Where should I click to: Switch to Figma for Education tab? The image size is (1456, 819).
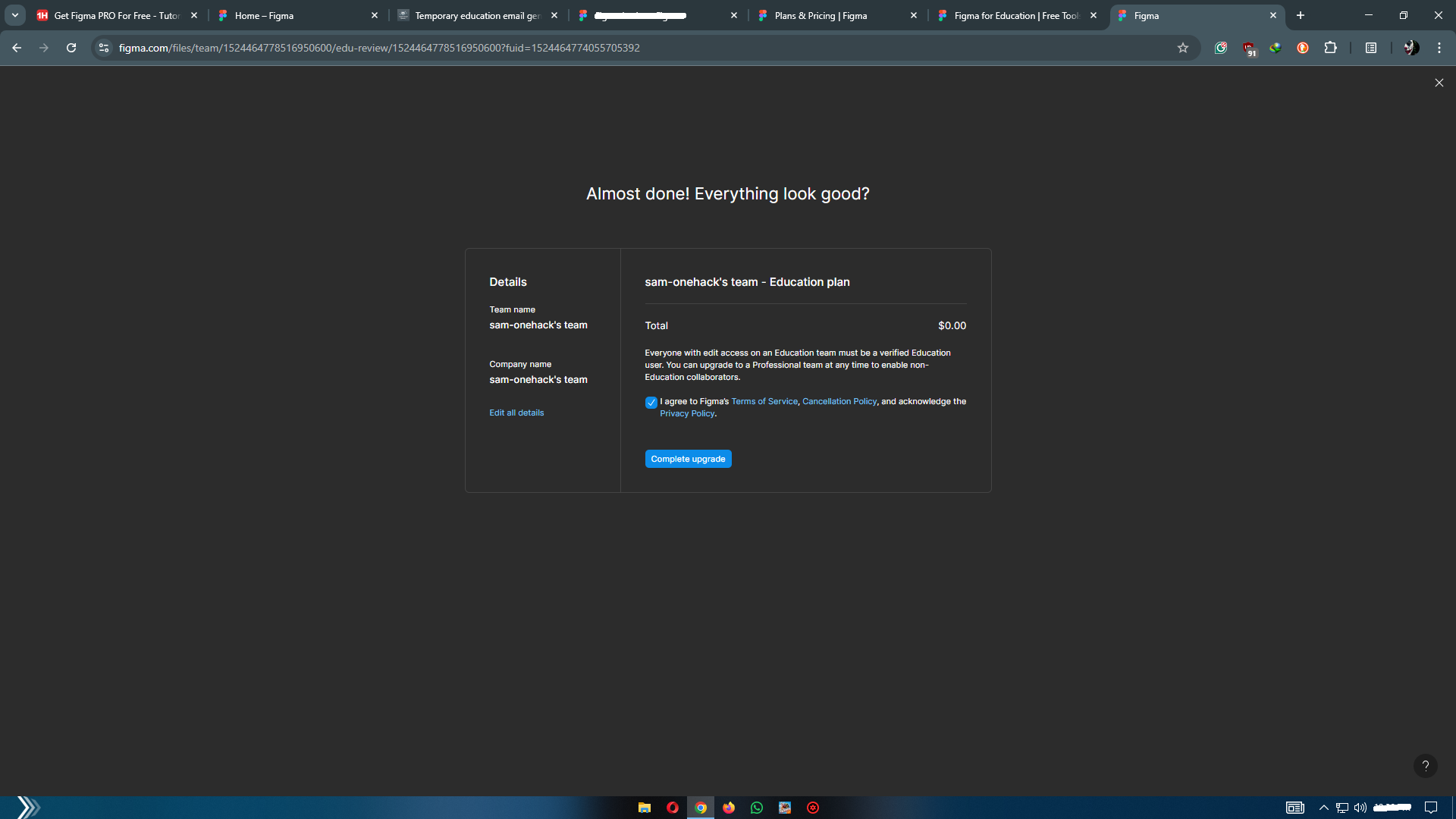pyautogui.click(x=1018, y=15)
